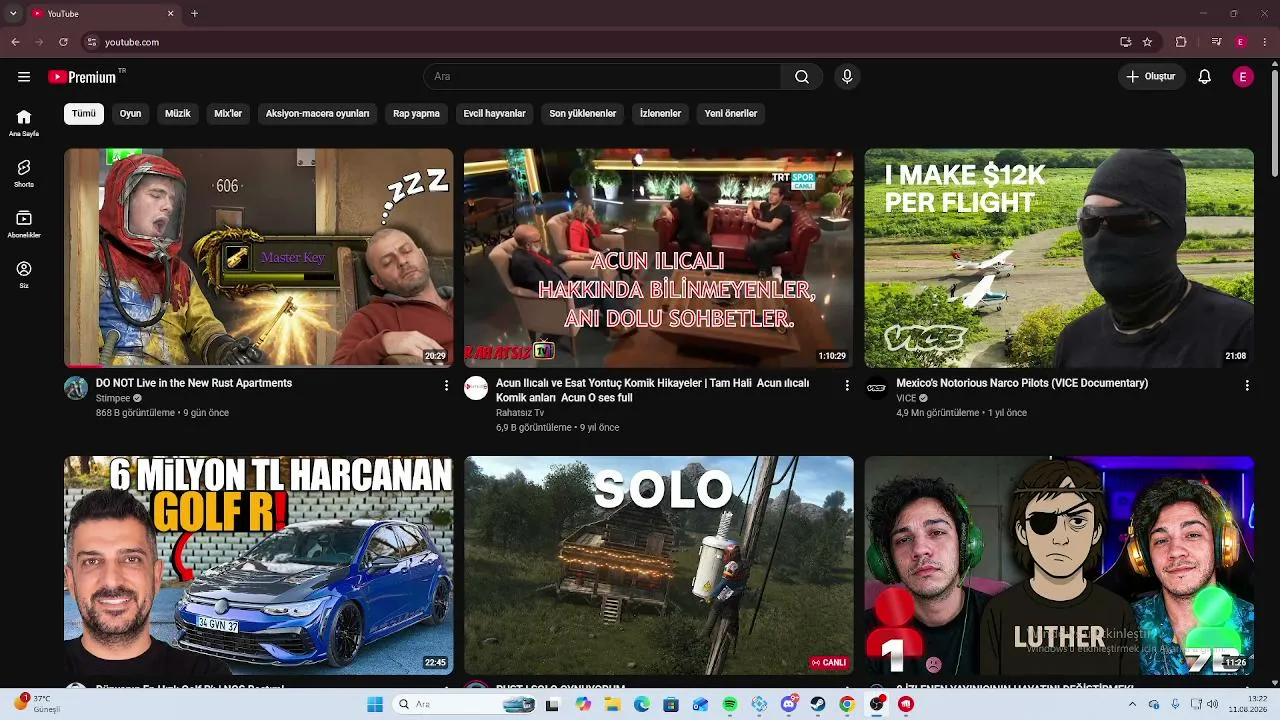Open the YouTube guide hamburger menu
This screenshot has height=720, width=1280.
[x=24, y=77]
